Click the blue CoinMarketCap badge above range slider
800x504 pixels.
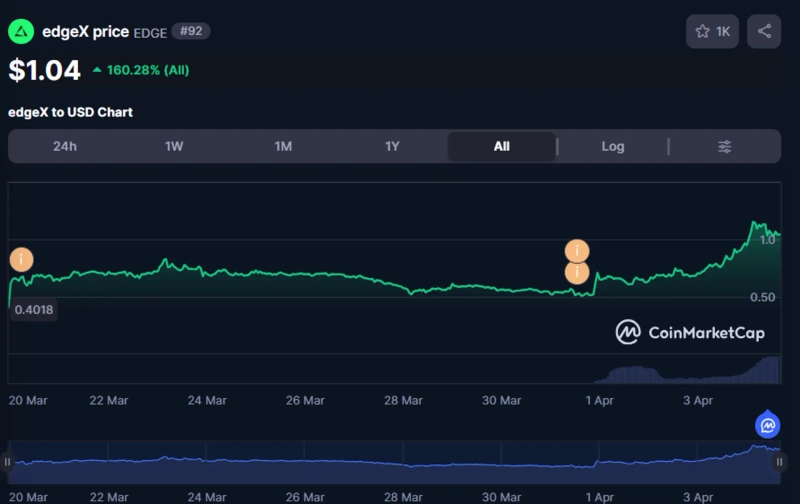click(767, 426)
